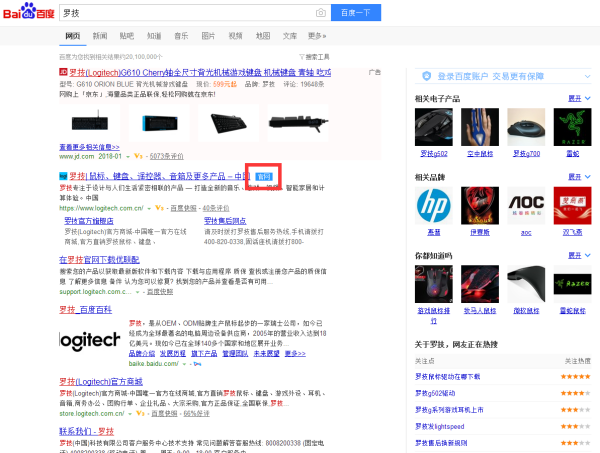Click the 官网 badge
600x453 pixels.
click(264, 176)
